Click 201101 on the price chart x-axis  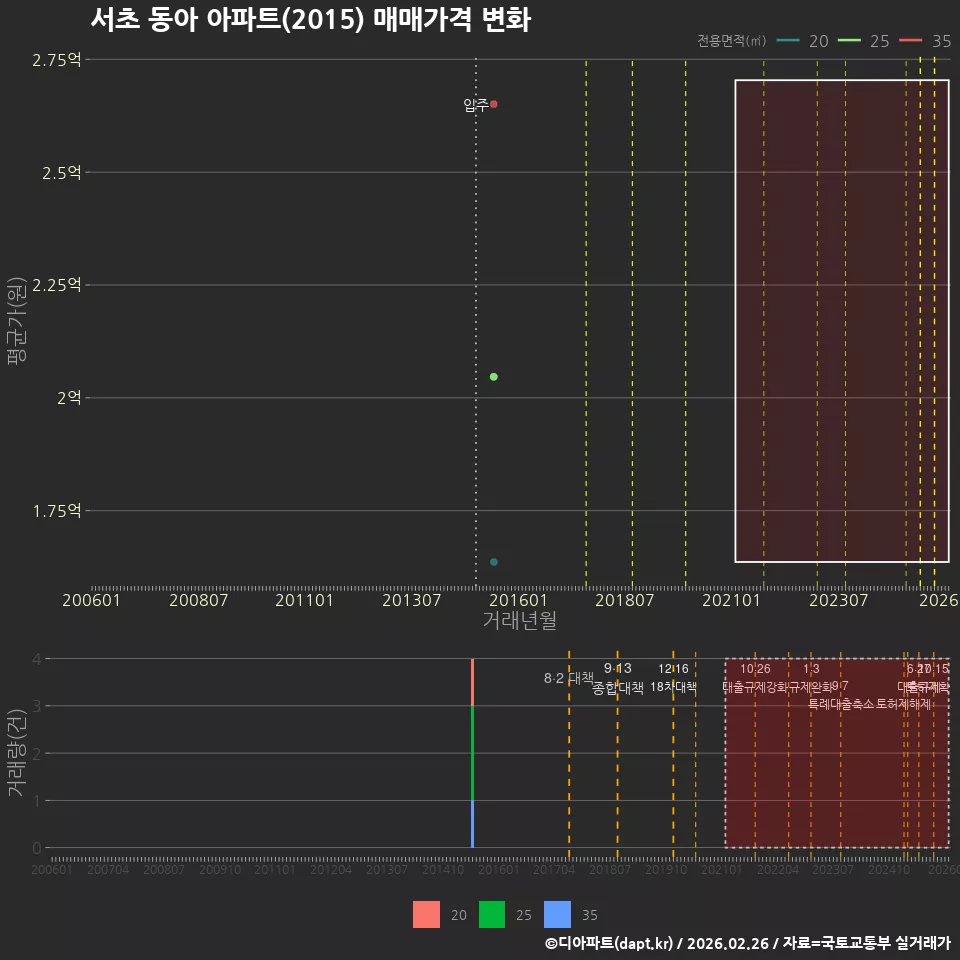(x=304, y=600)
